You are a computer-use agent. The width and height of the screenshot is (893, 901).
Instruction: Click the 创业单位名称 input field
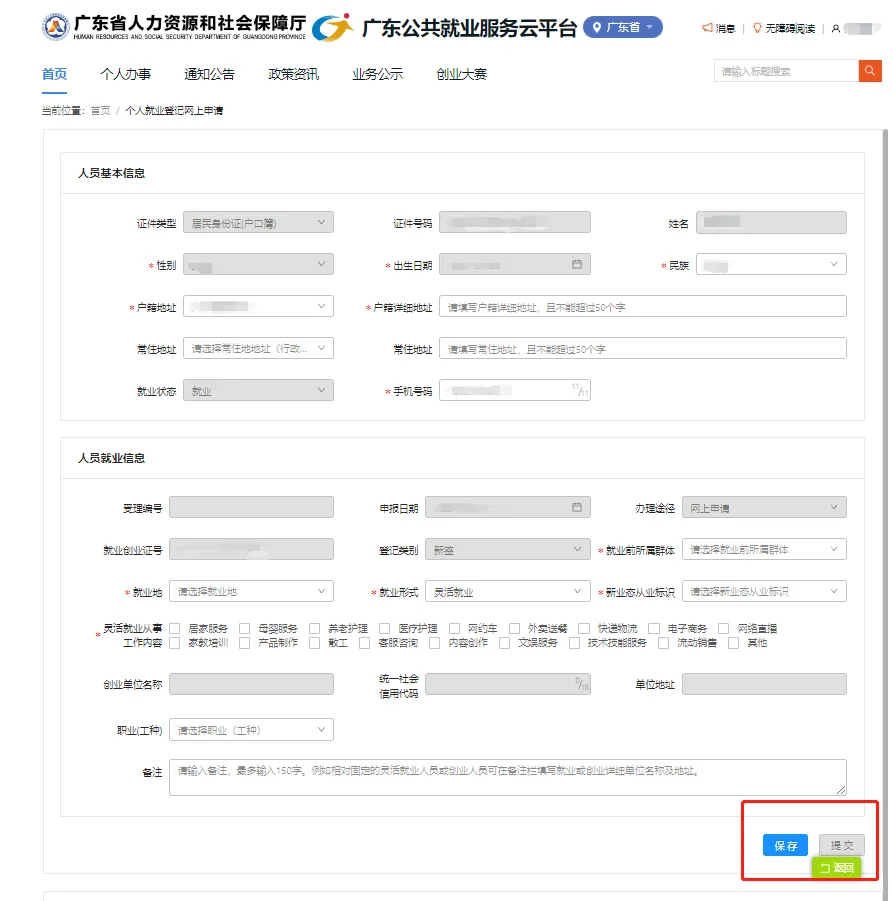(x=251, y=684)
